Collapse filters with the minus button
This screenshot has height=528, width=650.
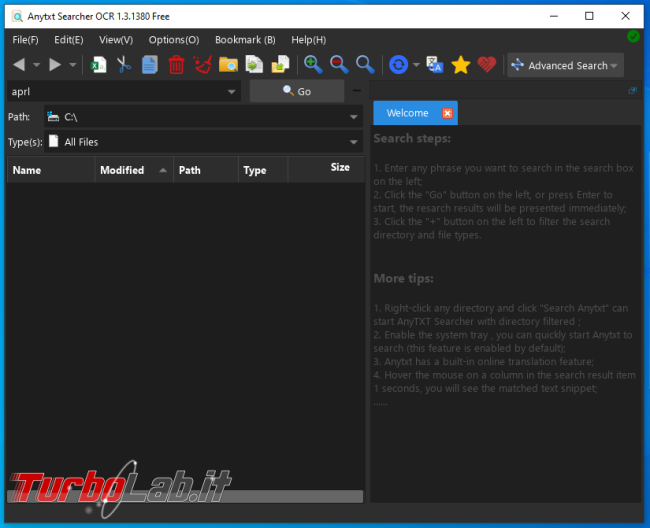click(357, 90)
